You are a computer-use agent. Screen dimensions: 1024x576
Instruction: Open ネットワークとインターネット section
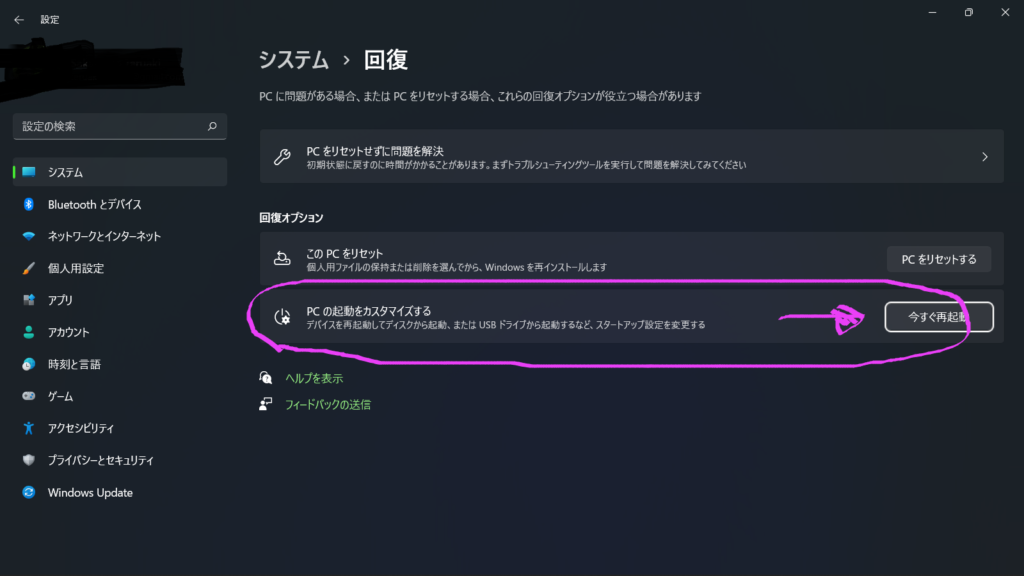(x=120, y=236)
